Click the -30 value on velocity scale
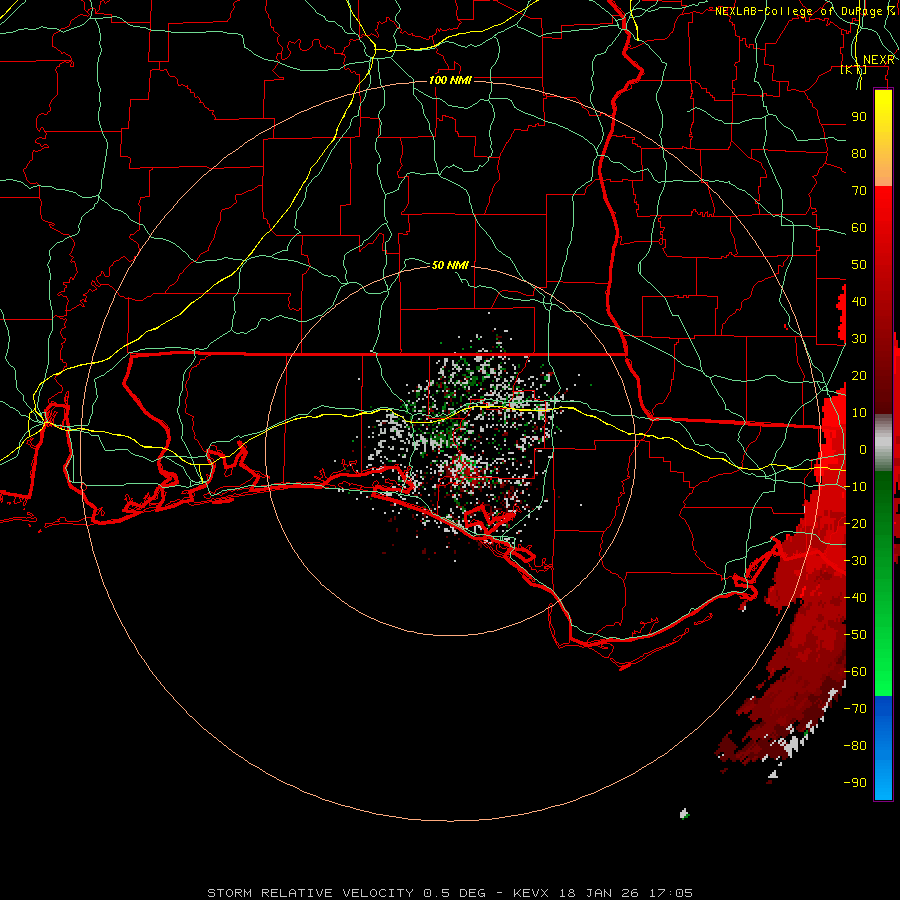Image resolution: width=900 pixels, height=900 pixels. pos(855,561)
